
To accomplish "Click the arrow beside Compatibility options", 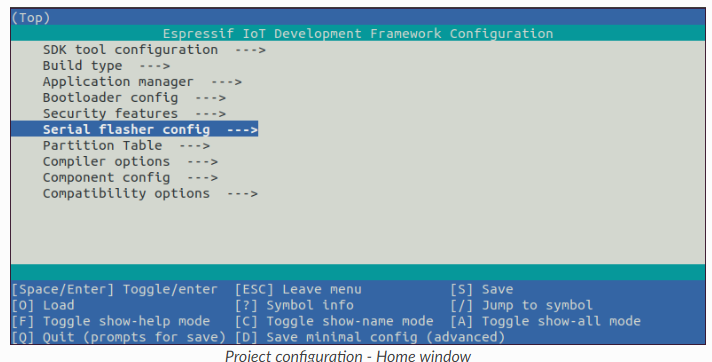I will coord(242,194).
